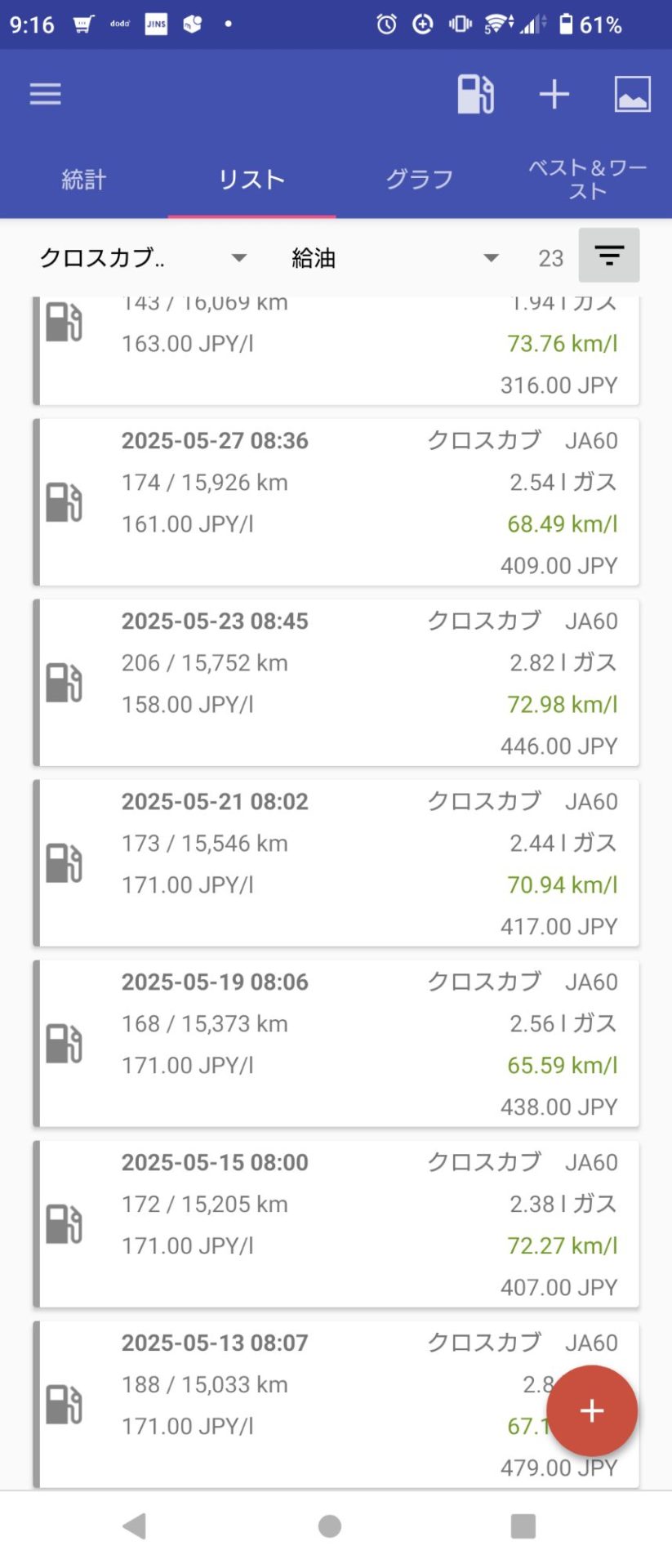Image resolution: width=672 pixels, height=1568 pixels.
Task: Open the hamburger navigation menu
Action: click(45, 94)
